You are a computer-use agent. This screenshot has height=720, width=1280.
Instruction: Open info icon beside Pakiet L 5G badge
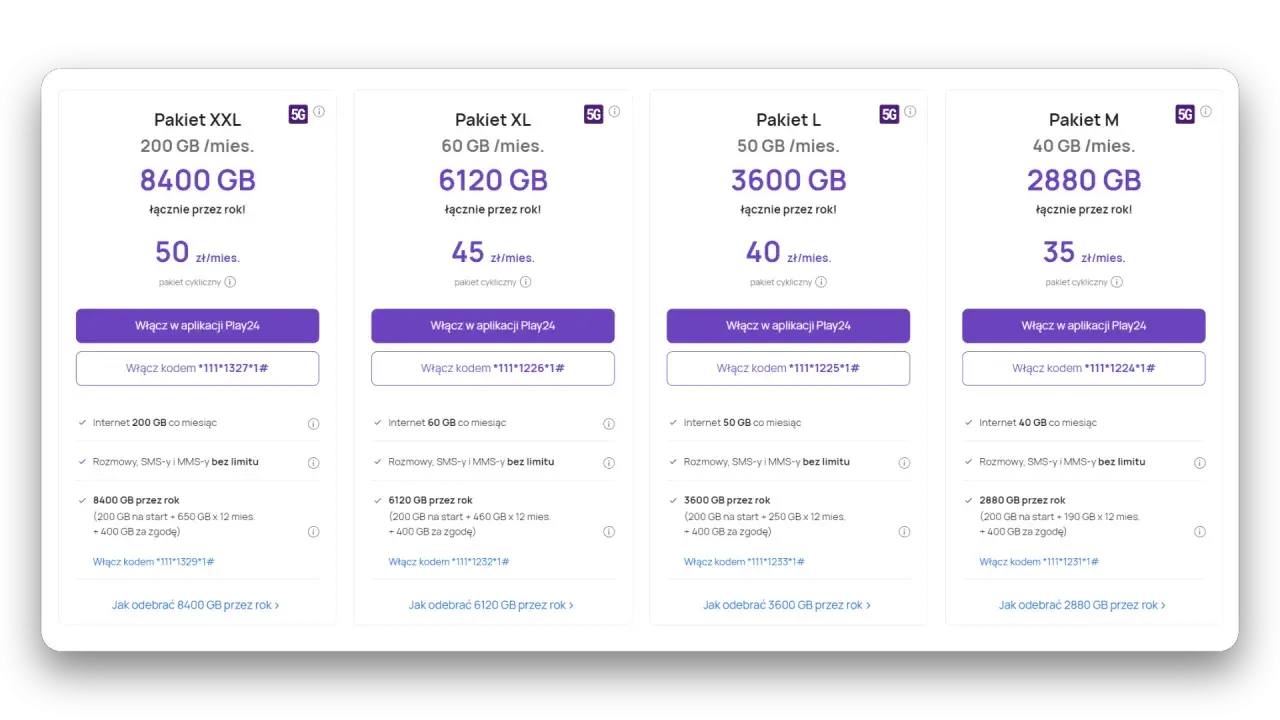click(x=910, y=112)
